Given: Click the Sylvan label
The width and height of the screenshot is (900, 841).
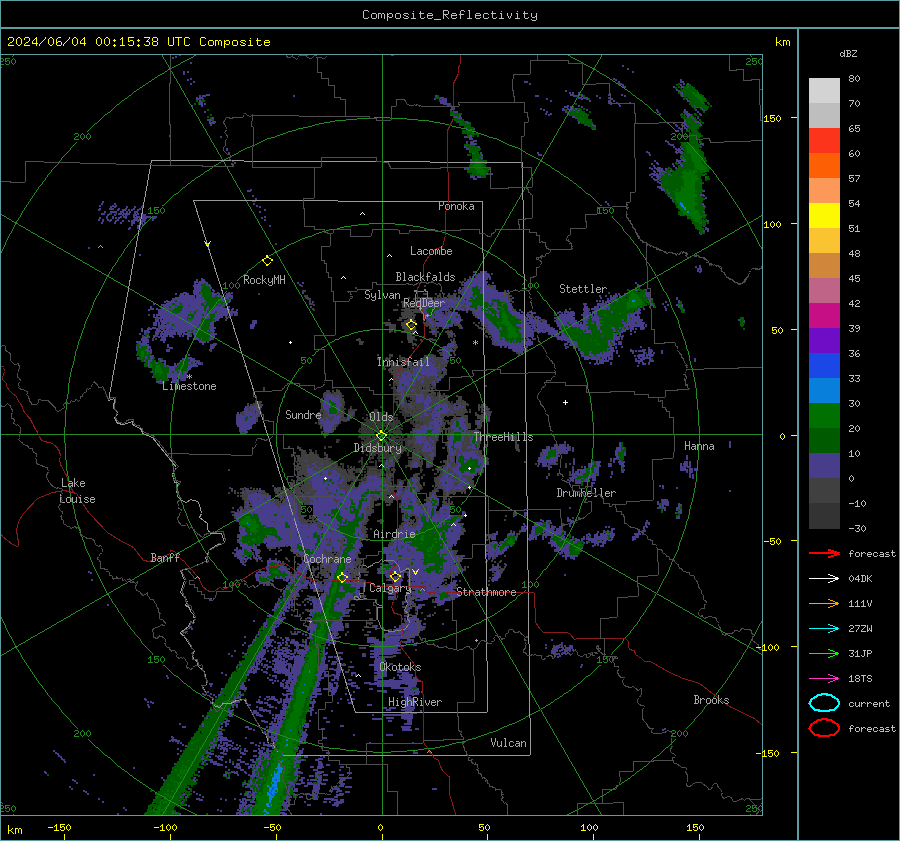Looking at the screenshot, I should click(382, 295).
